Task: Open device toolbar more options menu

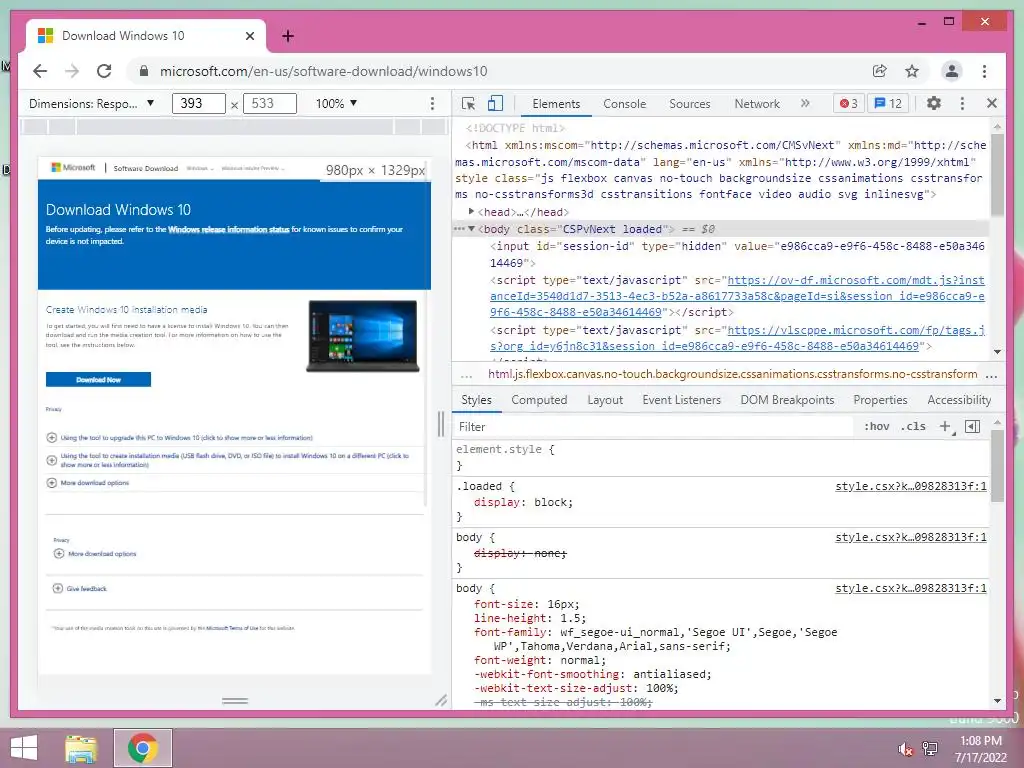Action: pos(432,103)
